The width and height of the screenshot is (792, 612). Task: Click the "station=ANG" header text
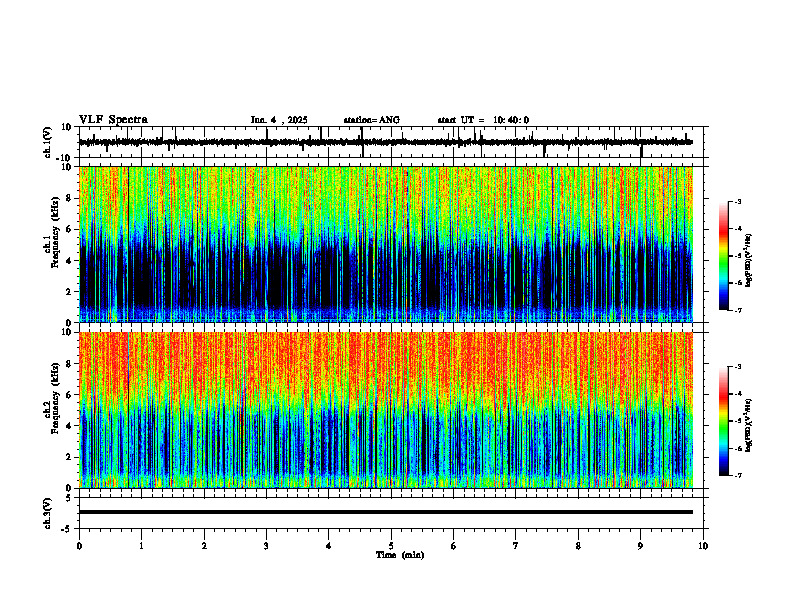coord(371,120)
